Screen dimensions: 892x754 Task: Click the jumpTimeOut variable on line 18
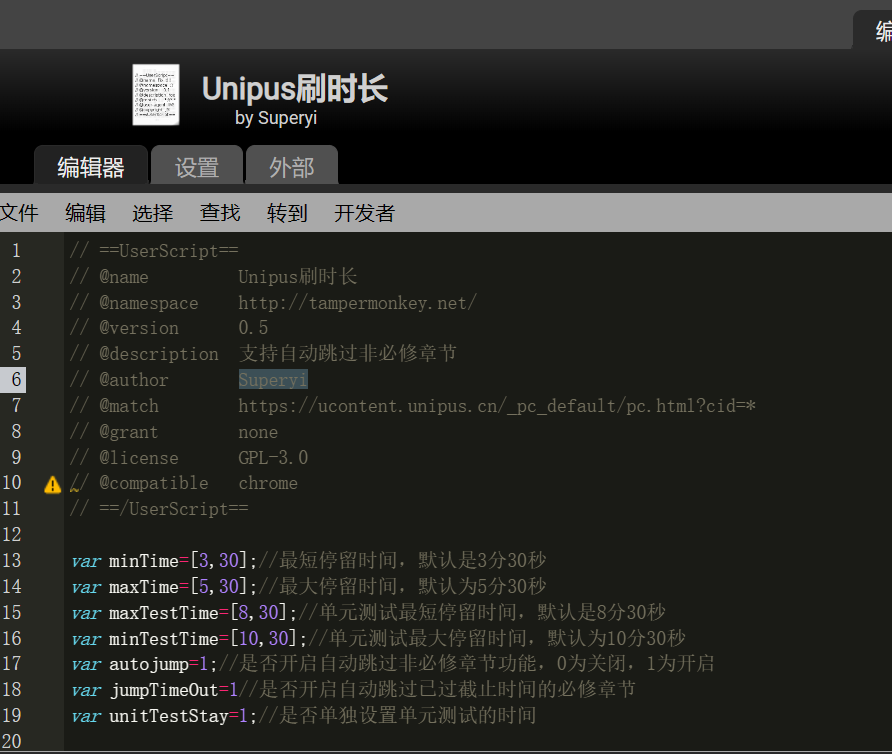(164, 690)
